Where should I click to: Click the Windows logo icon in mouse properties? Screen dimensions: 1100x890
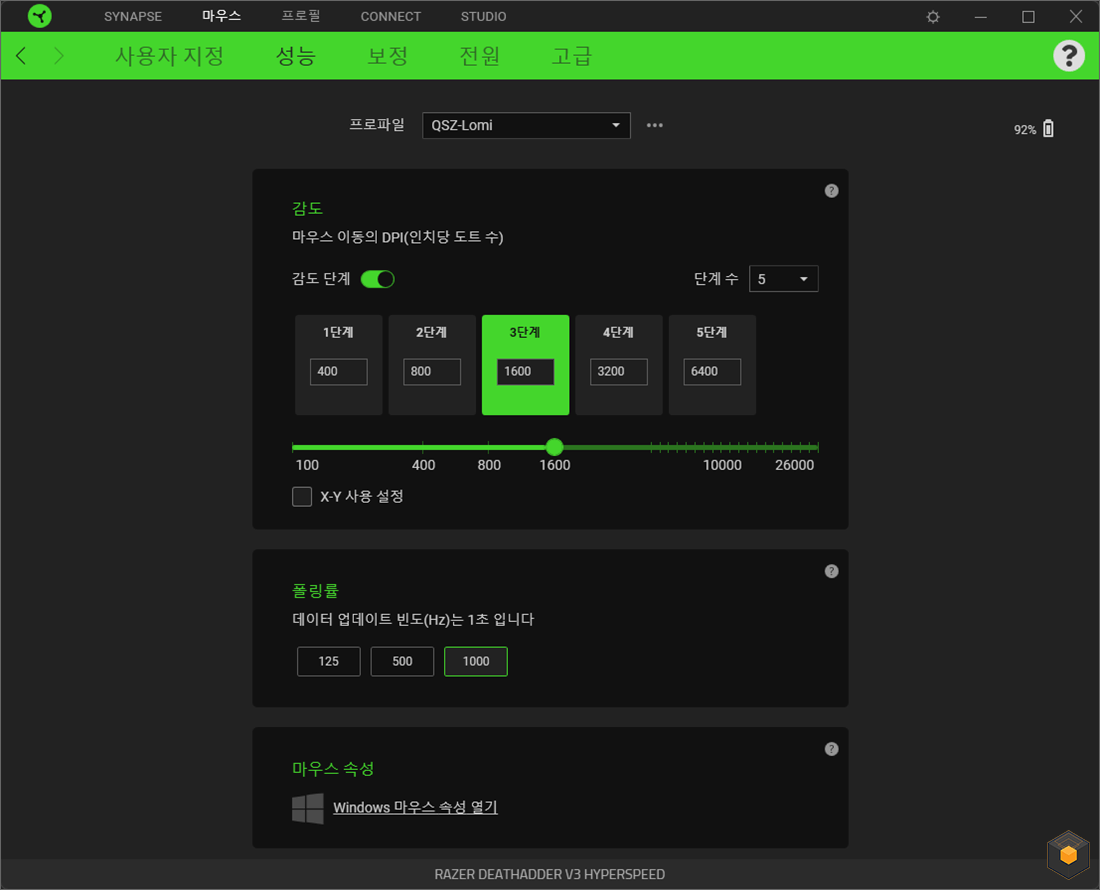(307, 808)
